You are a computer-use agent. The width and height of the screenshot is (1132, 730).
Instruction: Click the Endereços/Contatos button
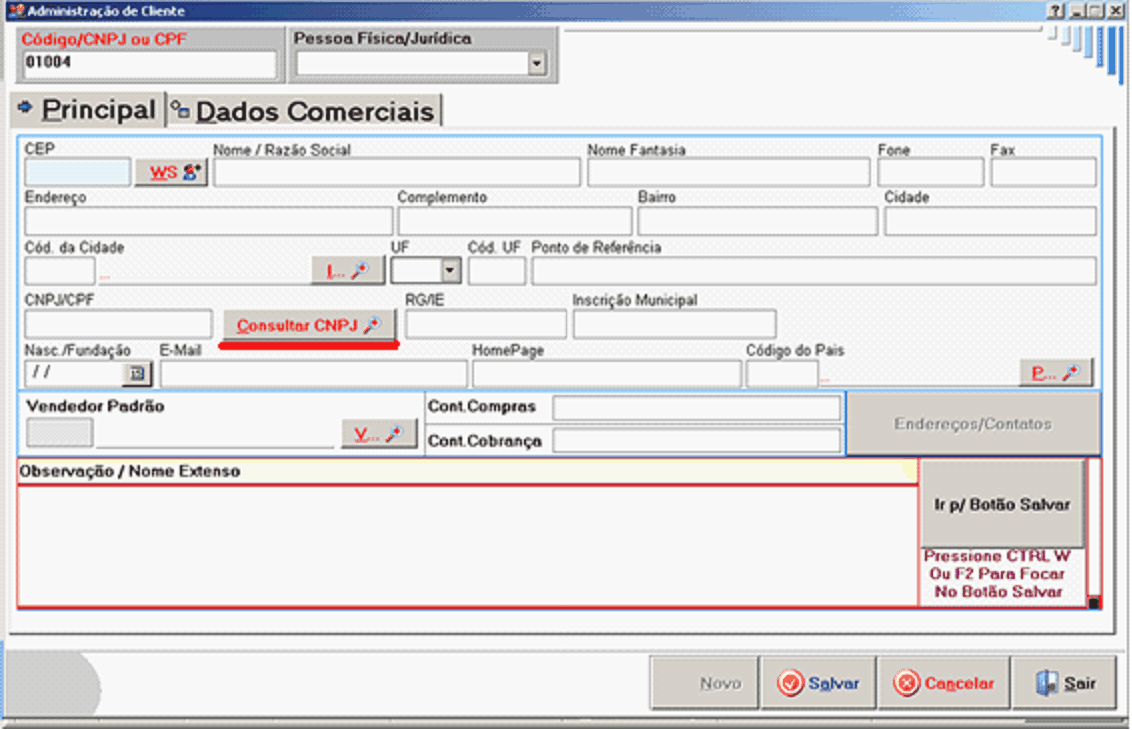tap(972, 424)
